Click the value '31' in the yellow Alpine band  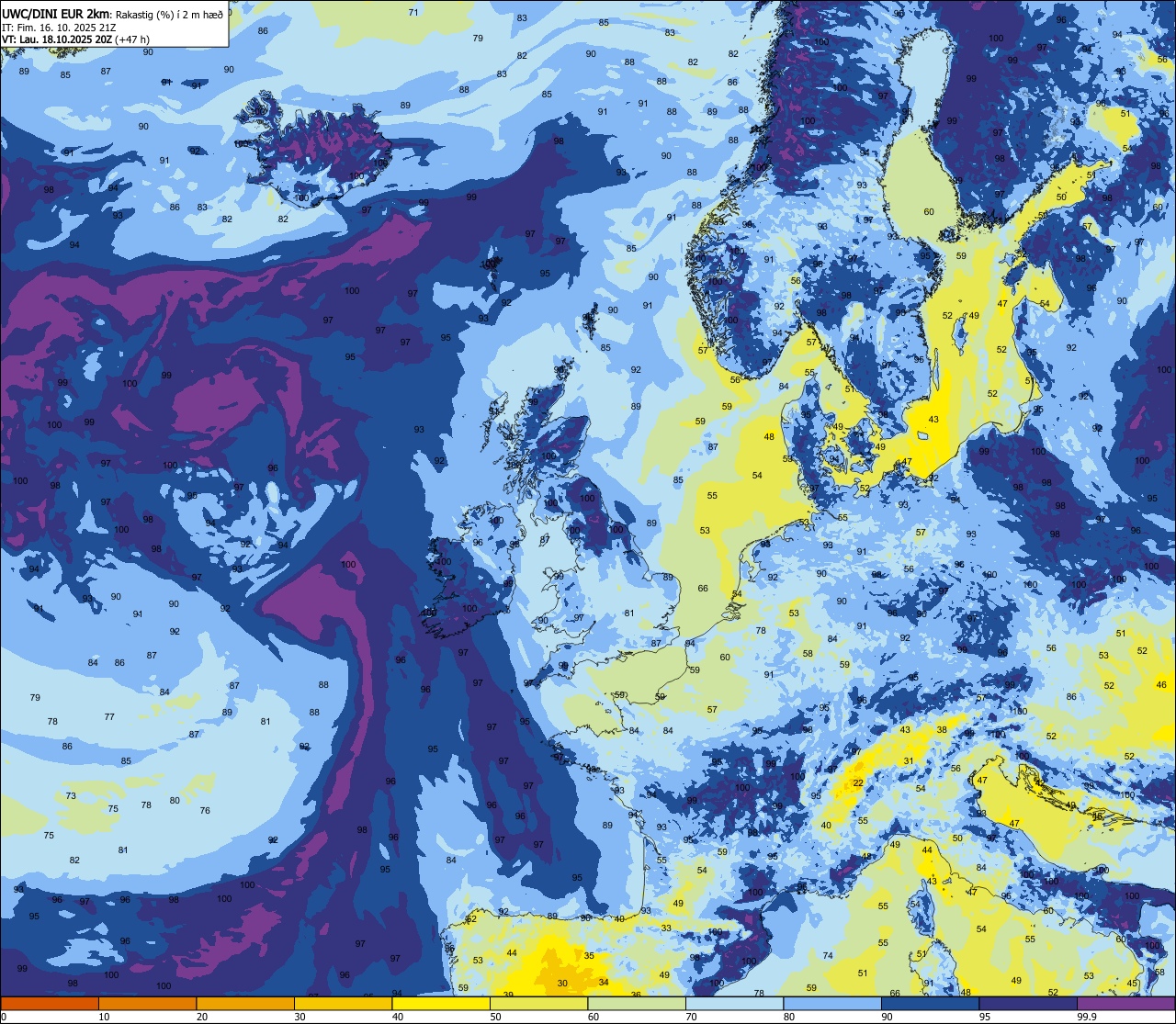click(x=909, y=760)
